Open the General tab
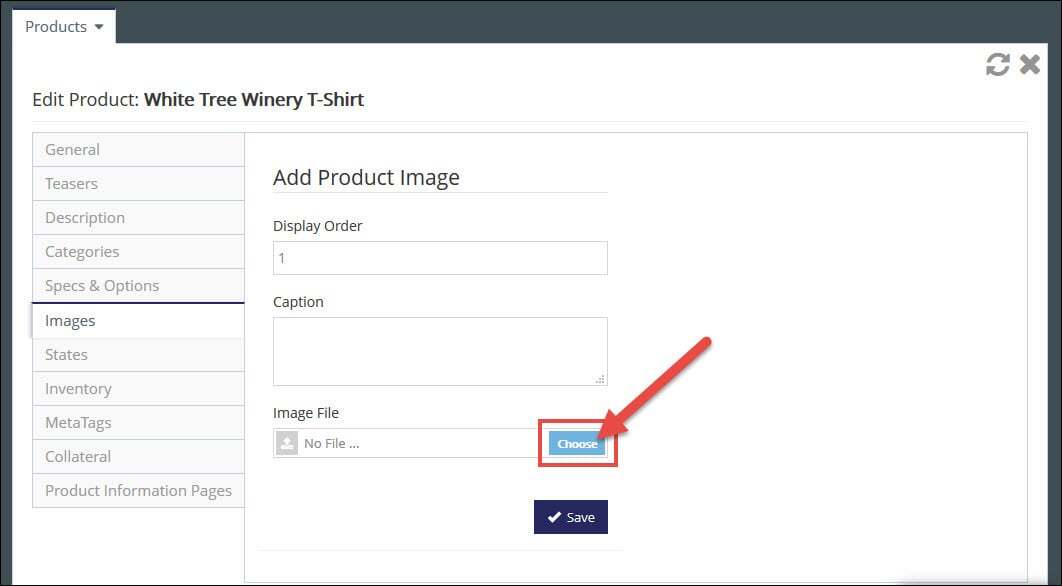The image size is (1062, 586). click(138, 150)
